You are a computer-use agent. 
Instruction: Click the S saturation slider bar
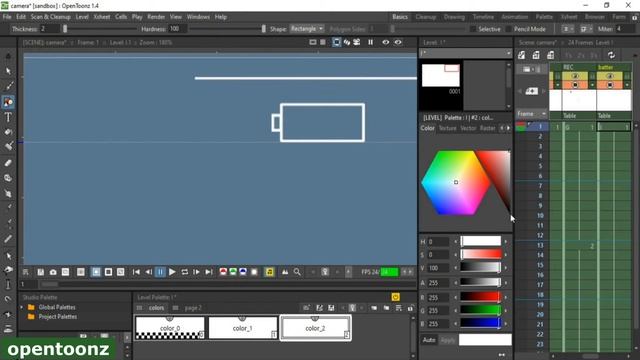pyautogui.click(x=481, y=254)
